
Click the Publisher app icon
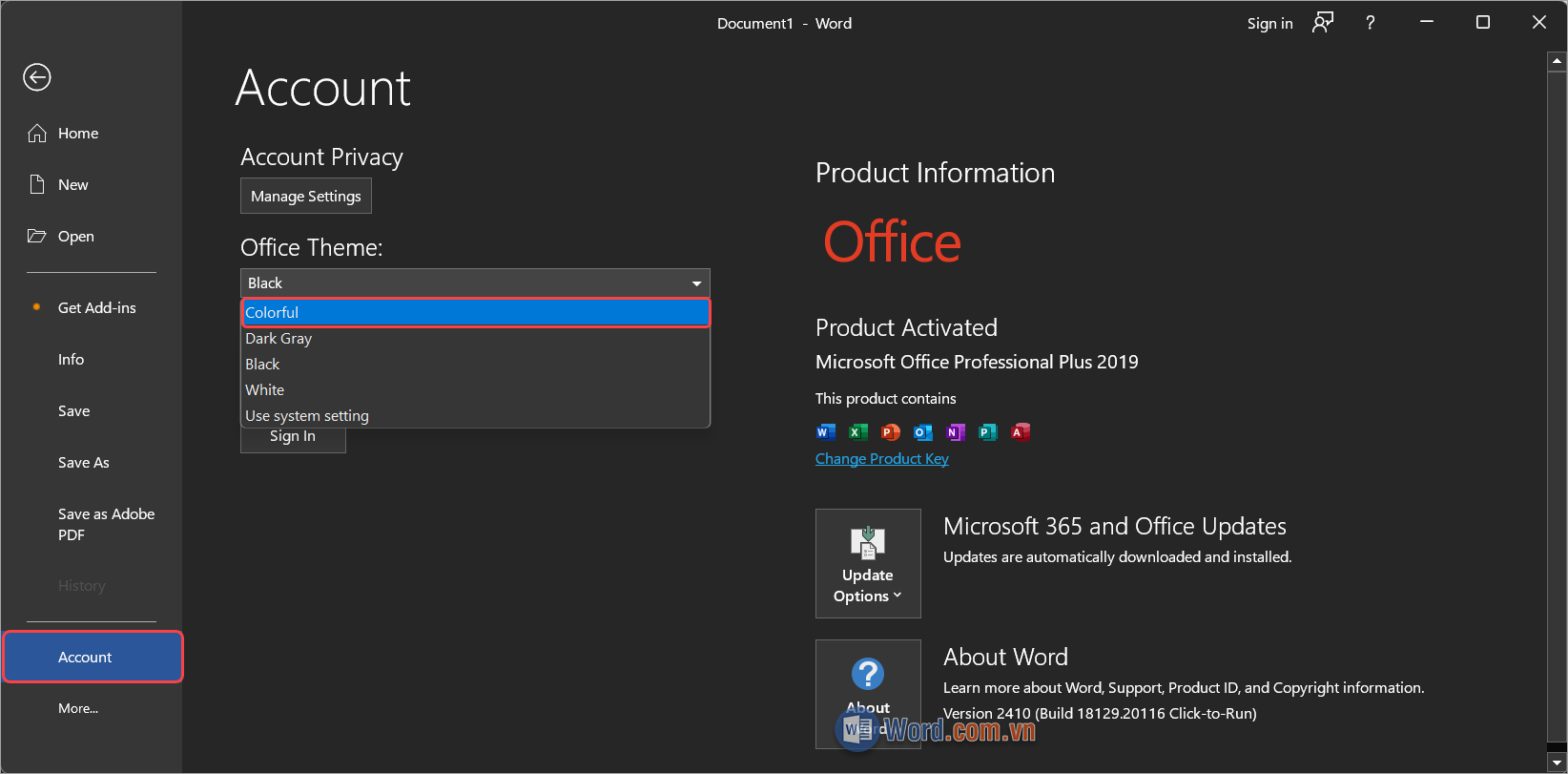(988, 431)
